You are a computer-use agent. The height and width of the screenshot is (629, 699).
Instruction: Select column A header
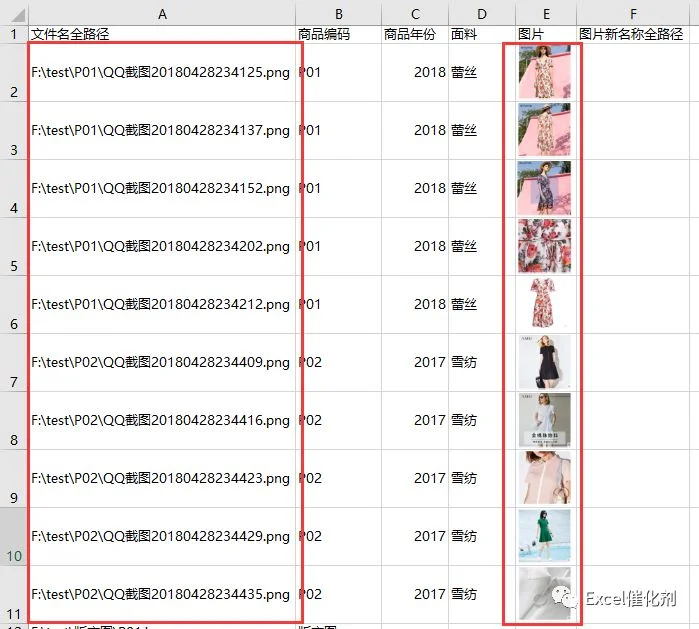(162, 14)
